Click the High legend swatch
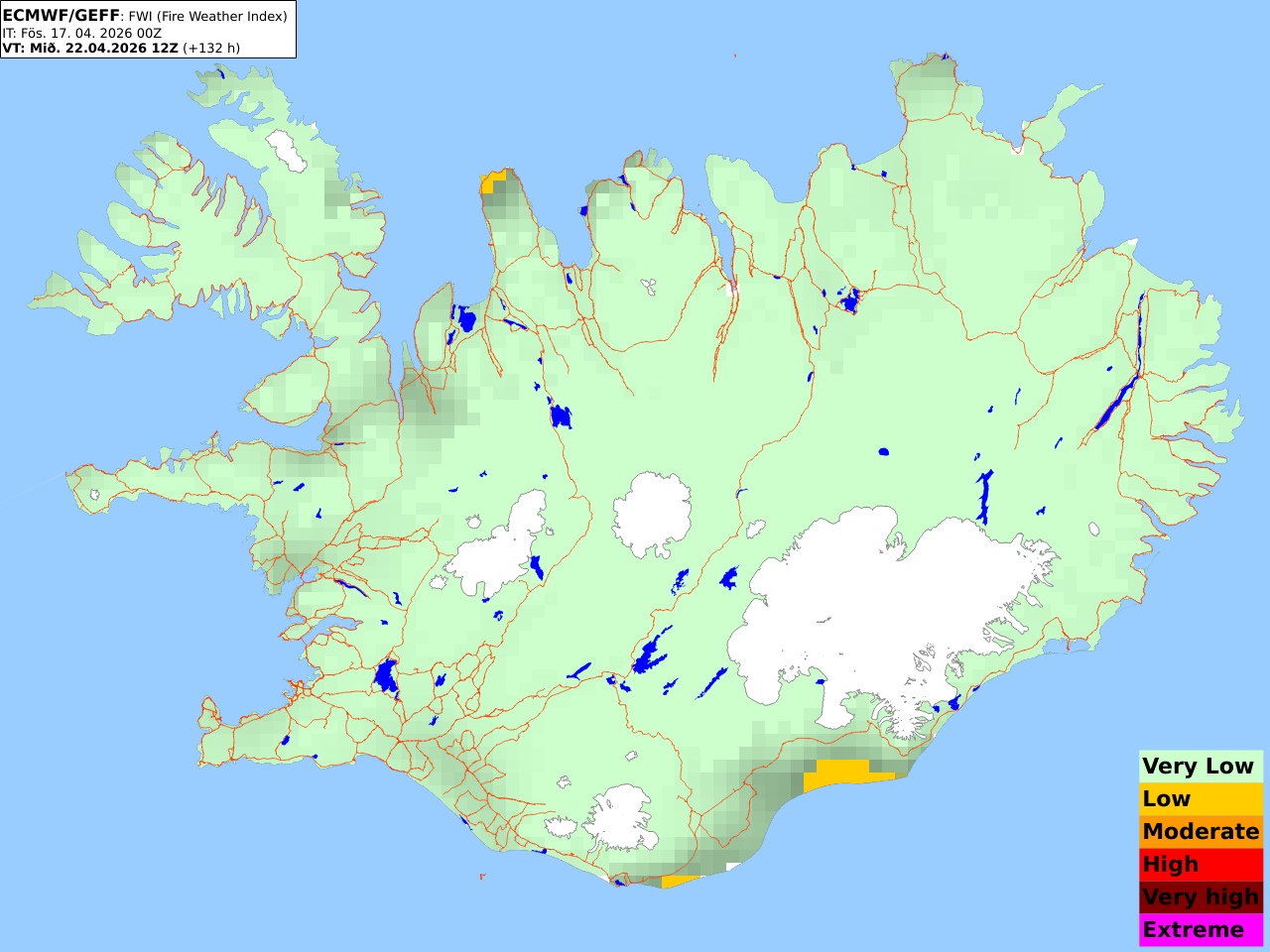Viewport: 1270px width, 952px height. pyautogui.click(x=1201, y=865)
